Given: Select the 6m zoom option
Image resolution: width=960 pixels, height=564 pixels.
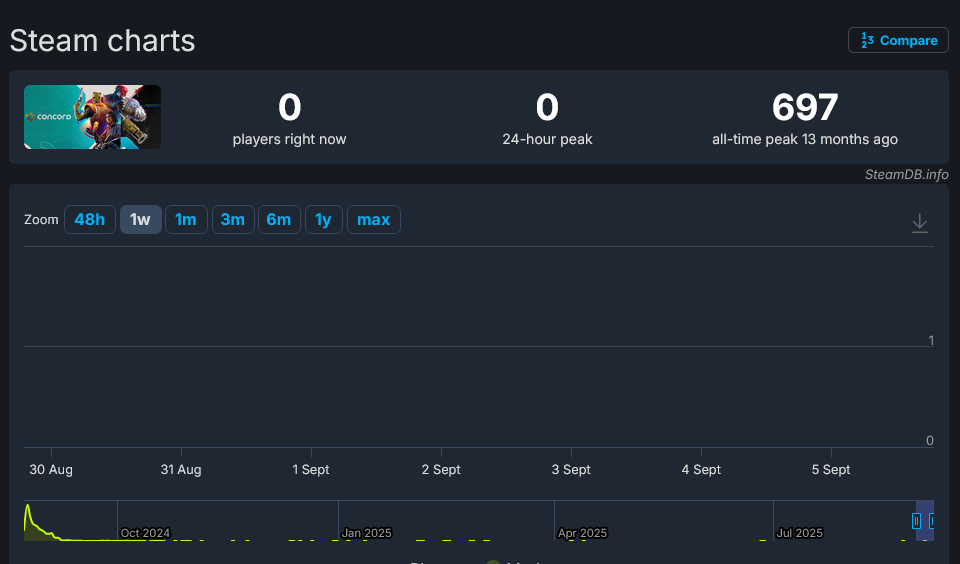Looking at the screenshot, I should pyautogui.click(x=279, y=219).
